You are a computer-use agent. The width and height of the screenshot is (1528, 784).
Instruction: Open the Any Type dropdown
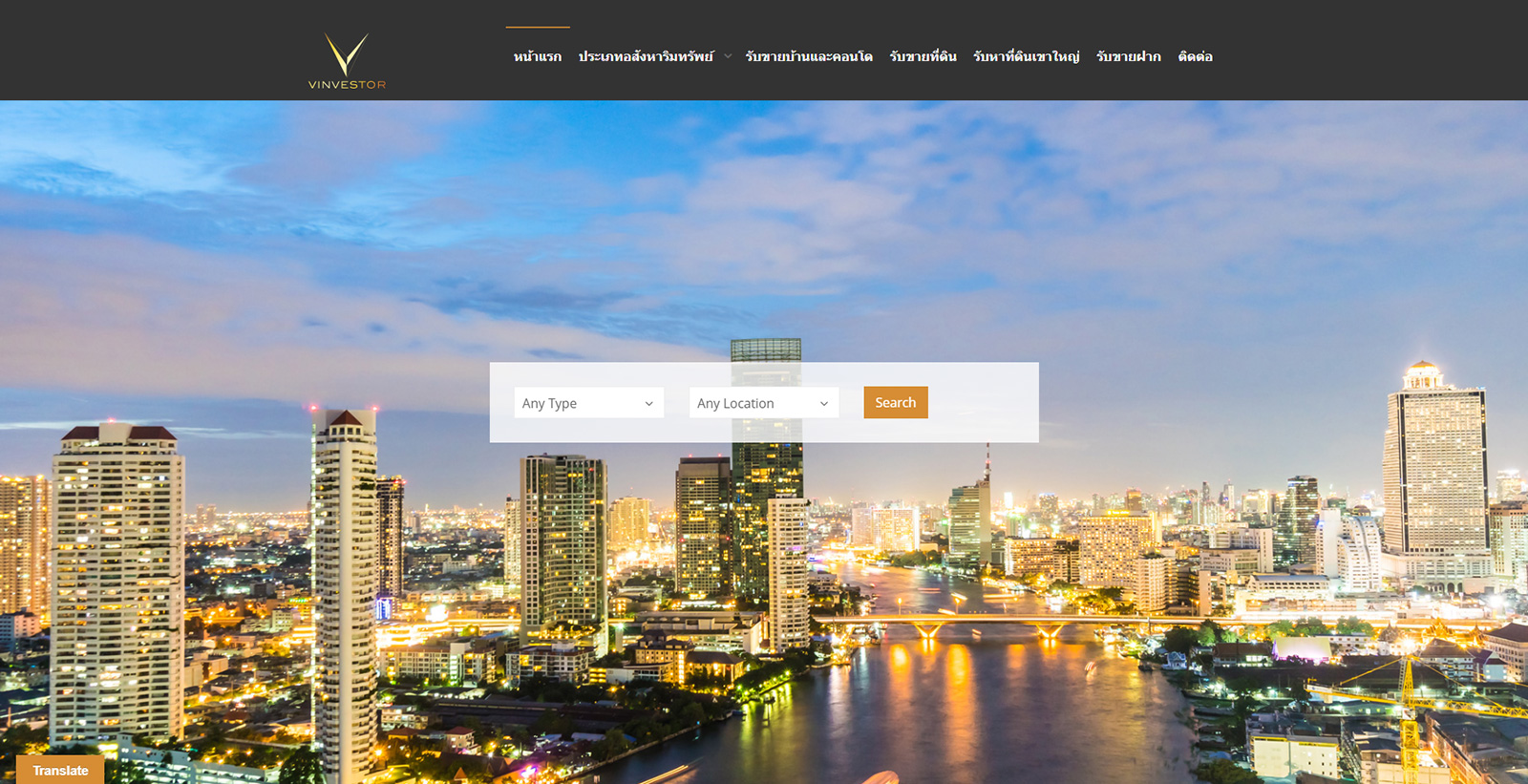[588, 403]
